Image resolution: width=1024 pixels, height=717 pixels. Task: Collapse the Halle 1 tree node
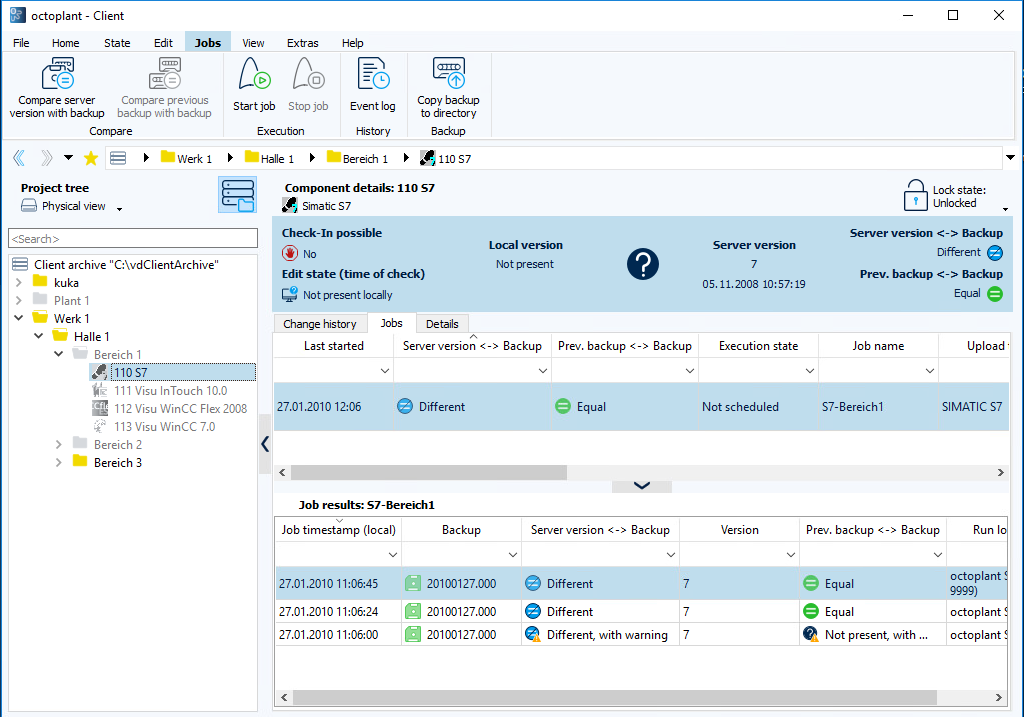pos(39,337)
